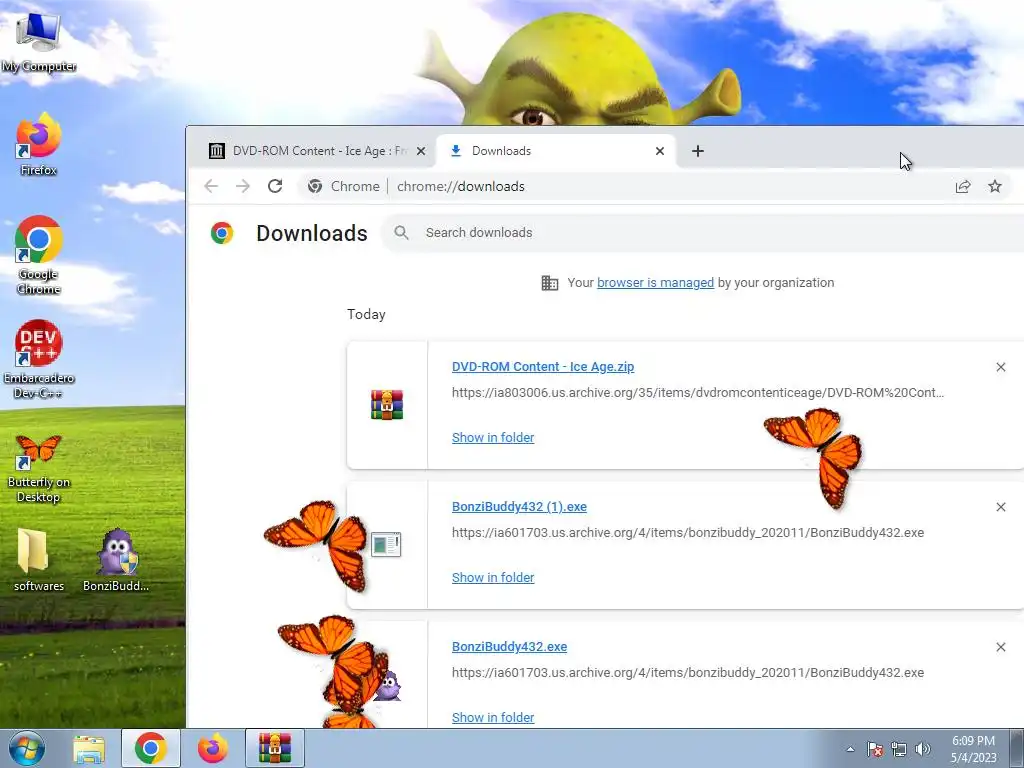This screenshot has height=768, width=1024.
Task: Click the volume speaker tray icon
Action: pyautogui.click(x=923, y=749)
